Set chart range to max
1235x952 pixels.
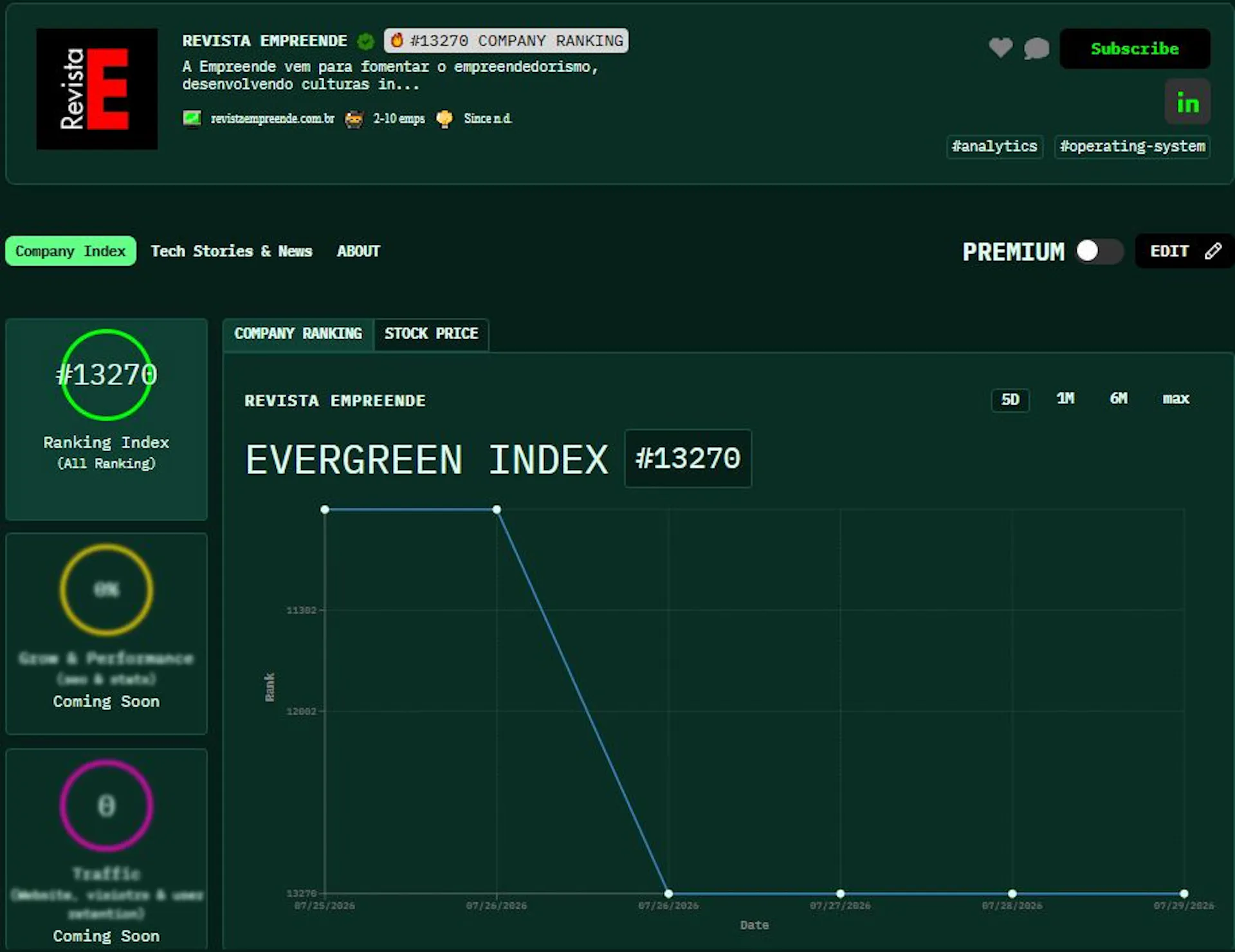tap(1176, 399)
